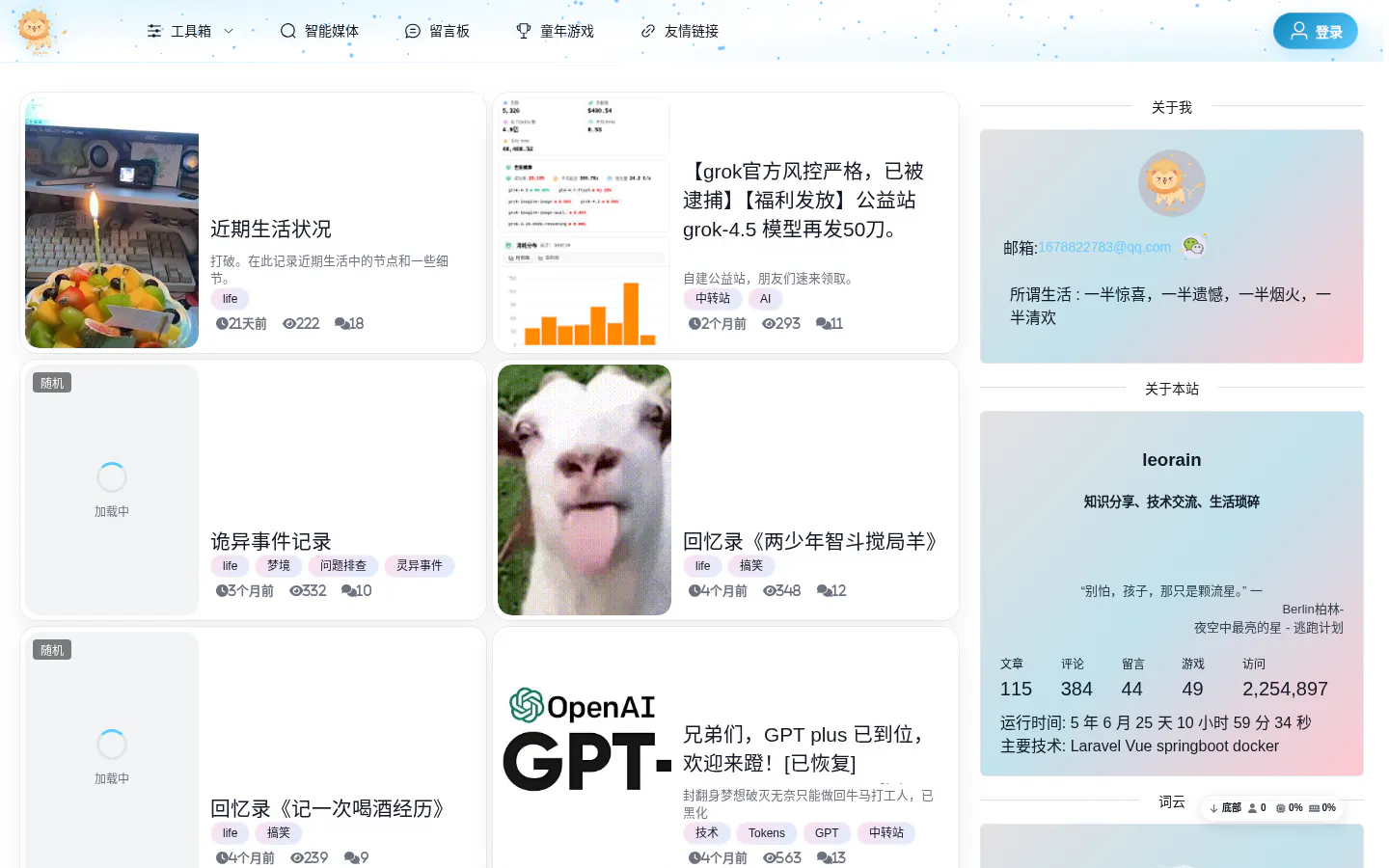Select the 梦境 tag
Screen dimensions: 1389x868
click(x=279, y=566)
